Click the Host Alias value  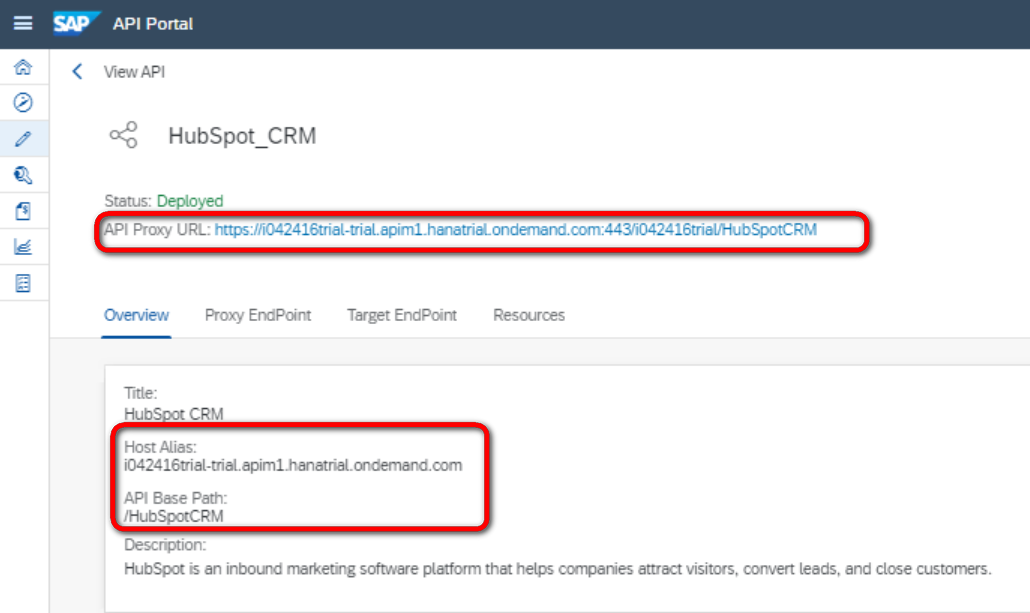tap(293, 465)
